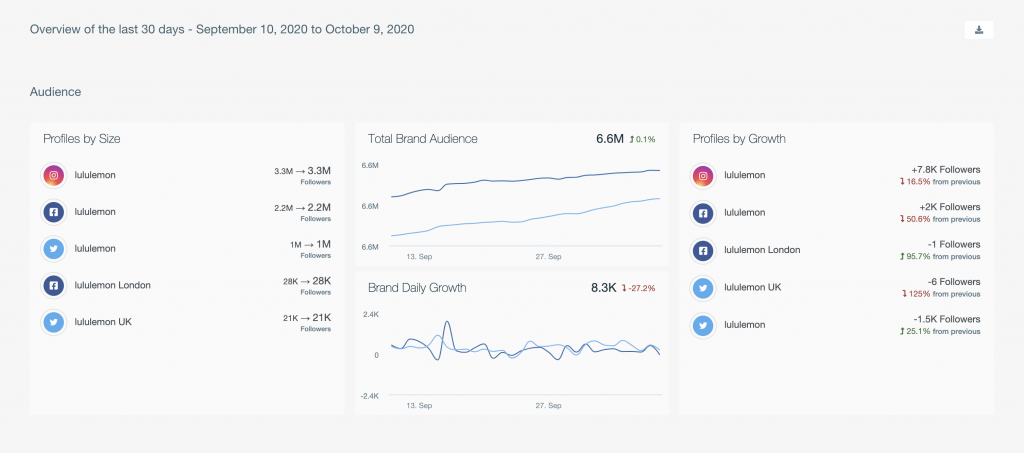Click the Instagram icon in Profiles by Growth
Image resolution: width=1024 pixels, height=453 pixels.
coord(704,175)
